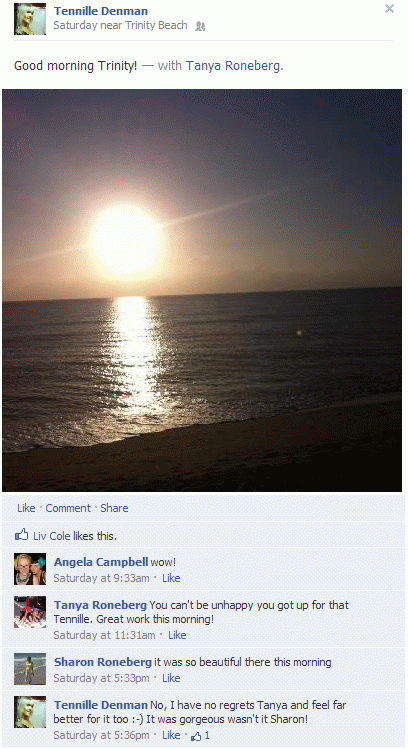This screenshot has width=408, height=749.
Task: Click the thumbs-up count on Tennille's last comment
Action: click(x=200, y=736)
